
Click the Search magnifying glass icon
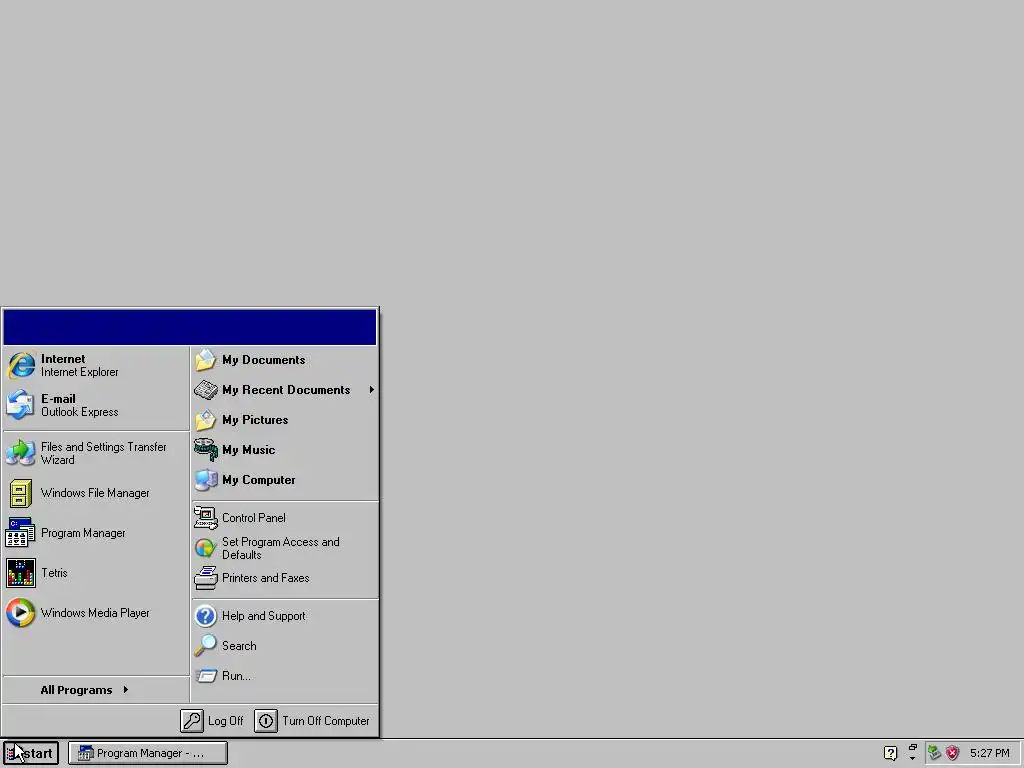pyautogui.click(x=206, y=646)
